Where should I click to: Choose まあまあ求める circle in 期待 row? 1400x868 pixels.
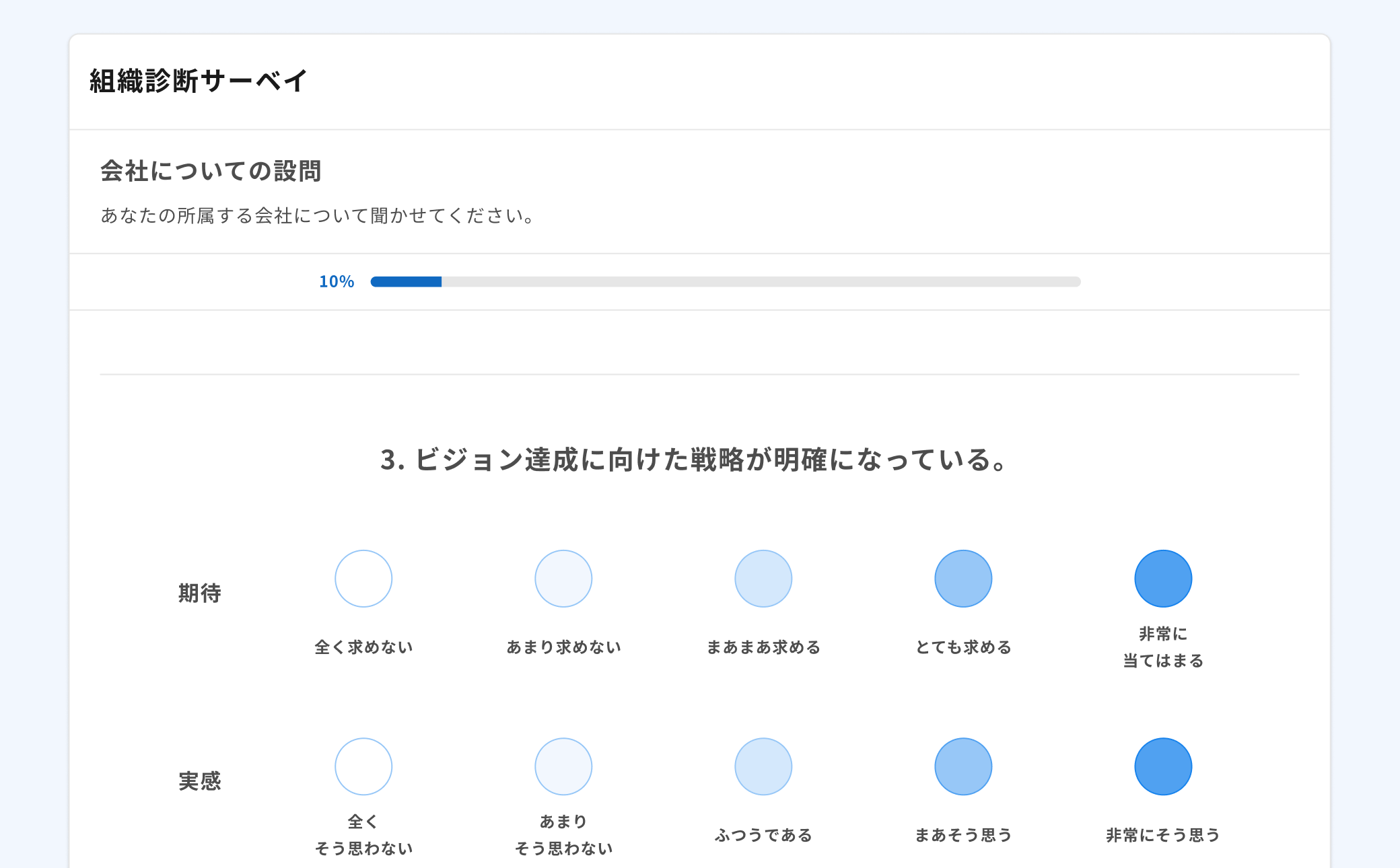[763, 579]
